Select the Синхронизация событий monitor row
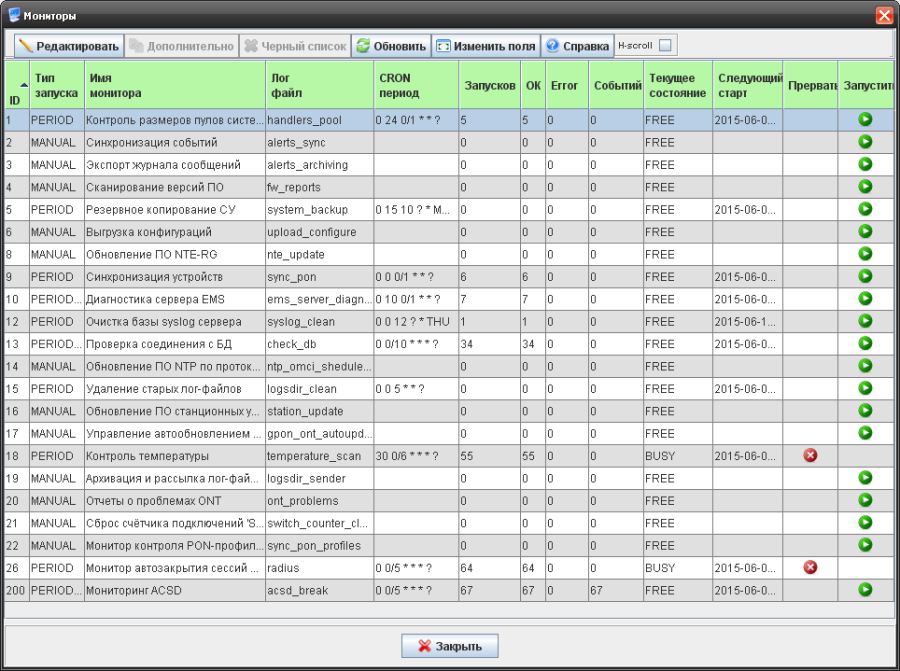Screen dimensions: 900x671 (173, 143)
